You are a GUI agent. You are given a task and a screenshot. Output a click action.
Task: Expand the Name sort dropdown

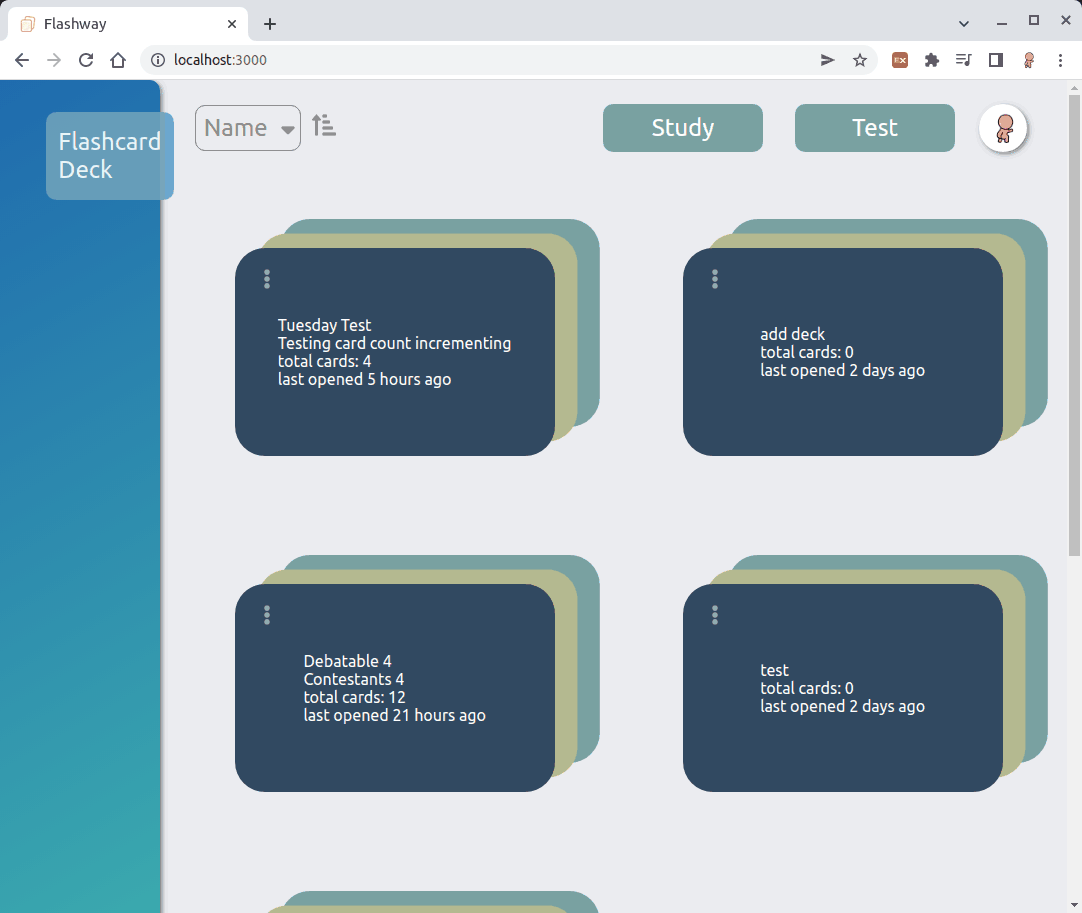pyautogui.click(x=248, y=128)
